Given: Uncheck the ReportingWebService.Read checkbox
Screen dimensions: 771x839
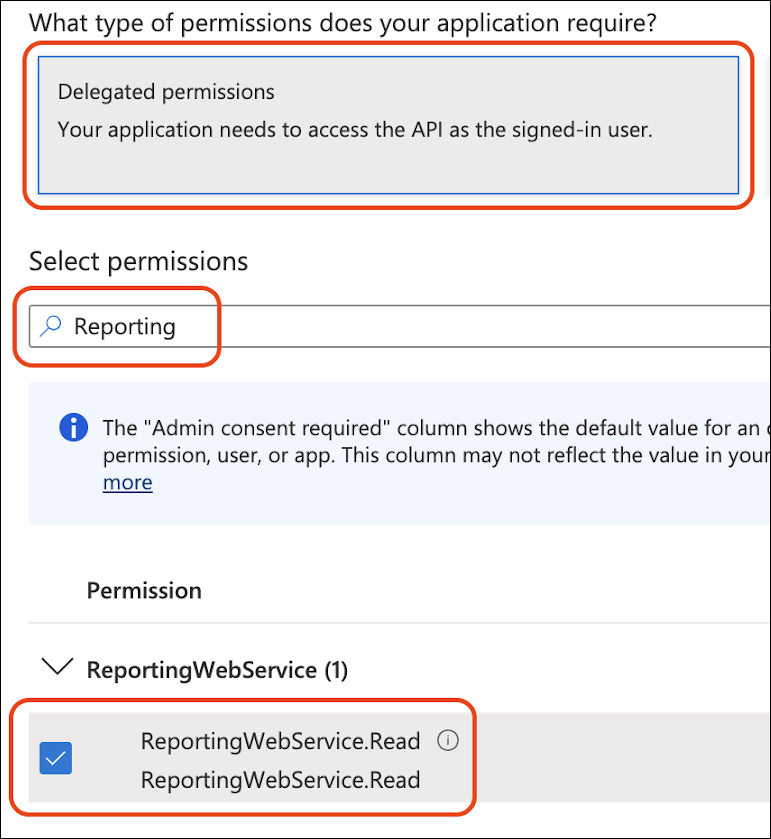Looking at the screenshot, I should (55, 758).
